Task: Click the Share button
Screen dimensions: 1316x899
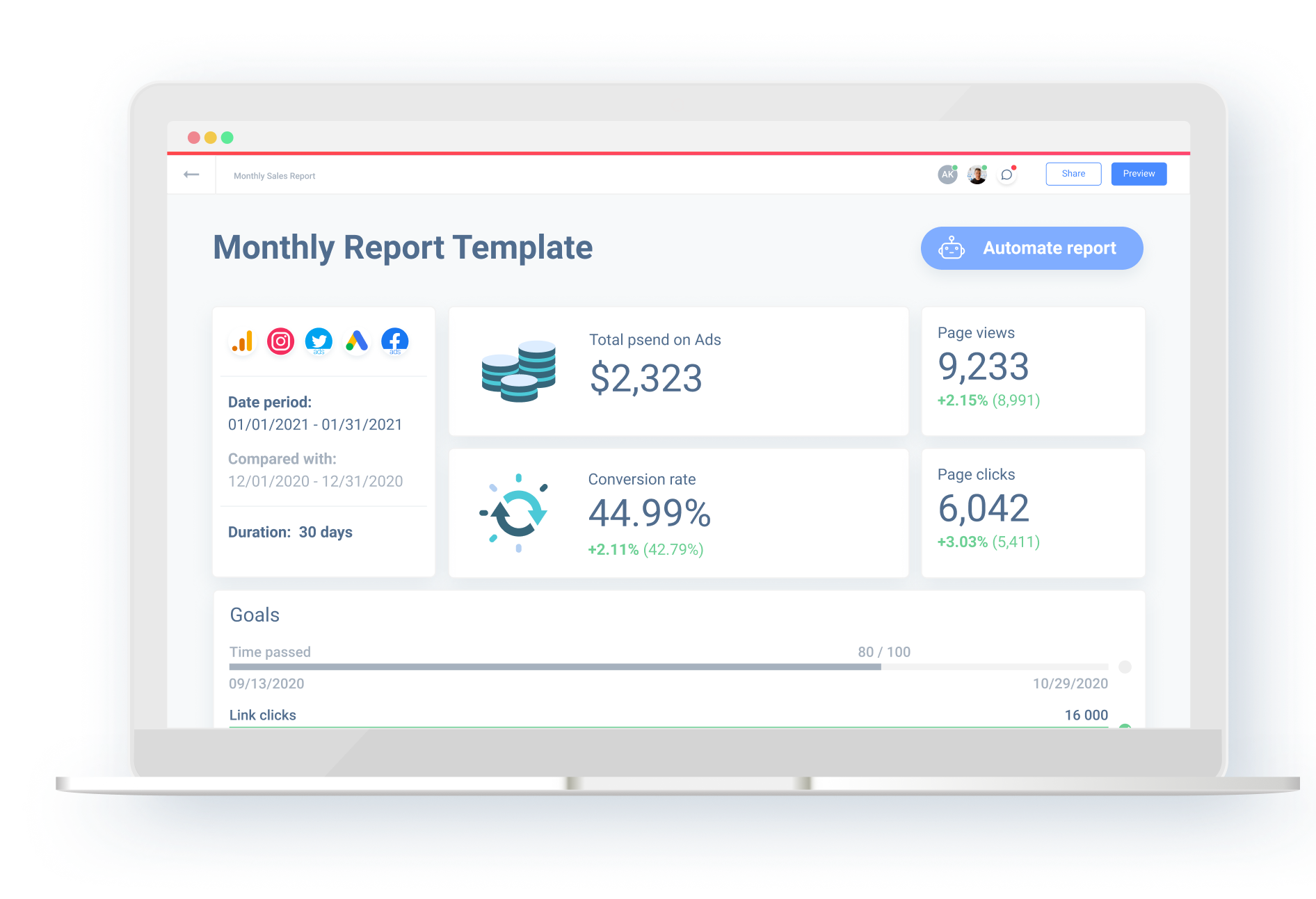Action: tap(1073, 174)
